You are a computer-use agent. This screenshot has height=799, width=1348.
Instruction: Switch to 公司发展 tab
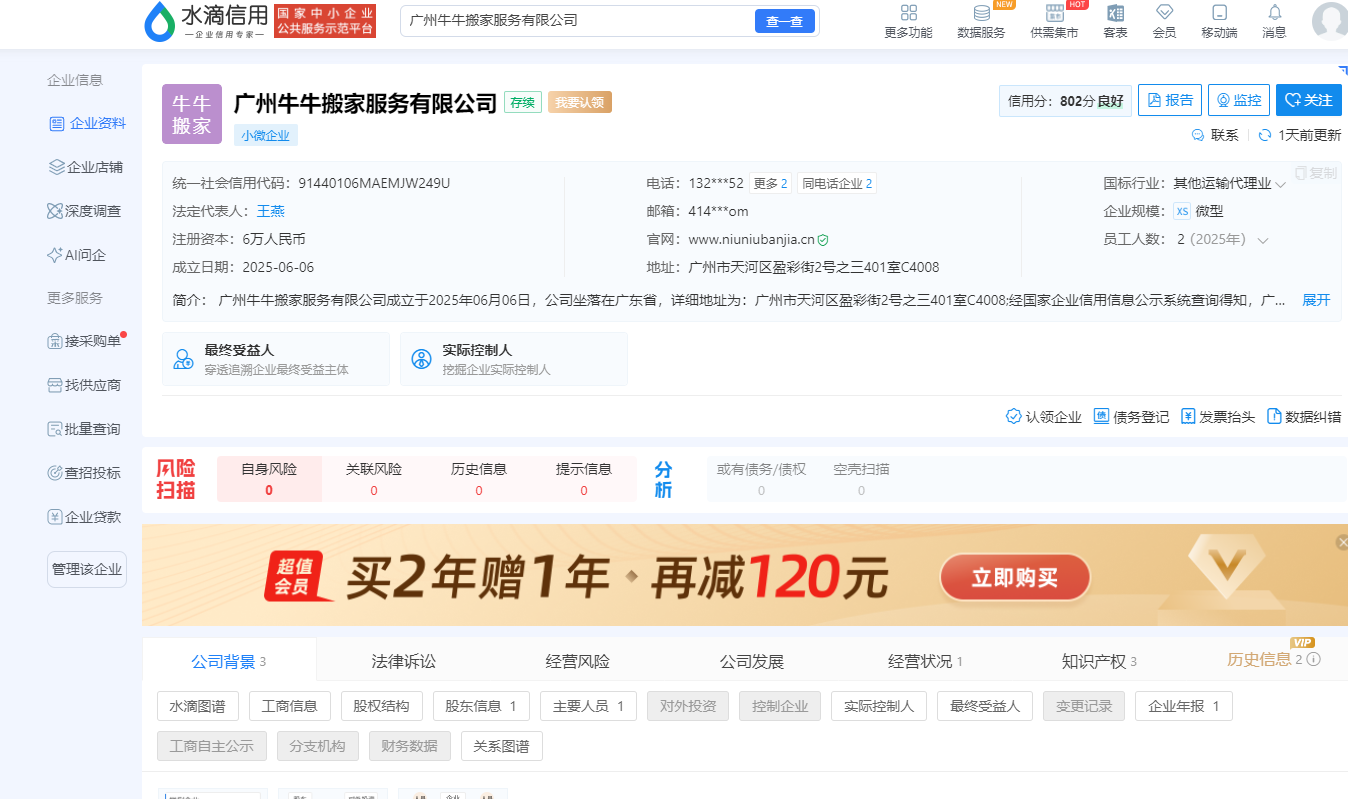(752, 661)
